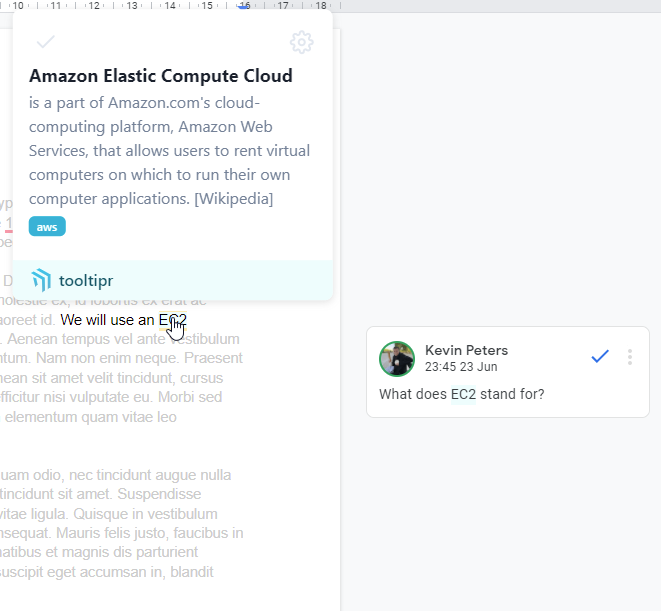This screenshot has width=661, height=611.
Task: Click the Kevin Peters commenter name
Action: [466, 350]
